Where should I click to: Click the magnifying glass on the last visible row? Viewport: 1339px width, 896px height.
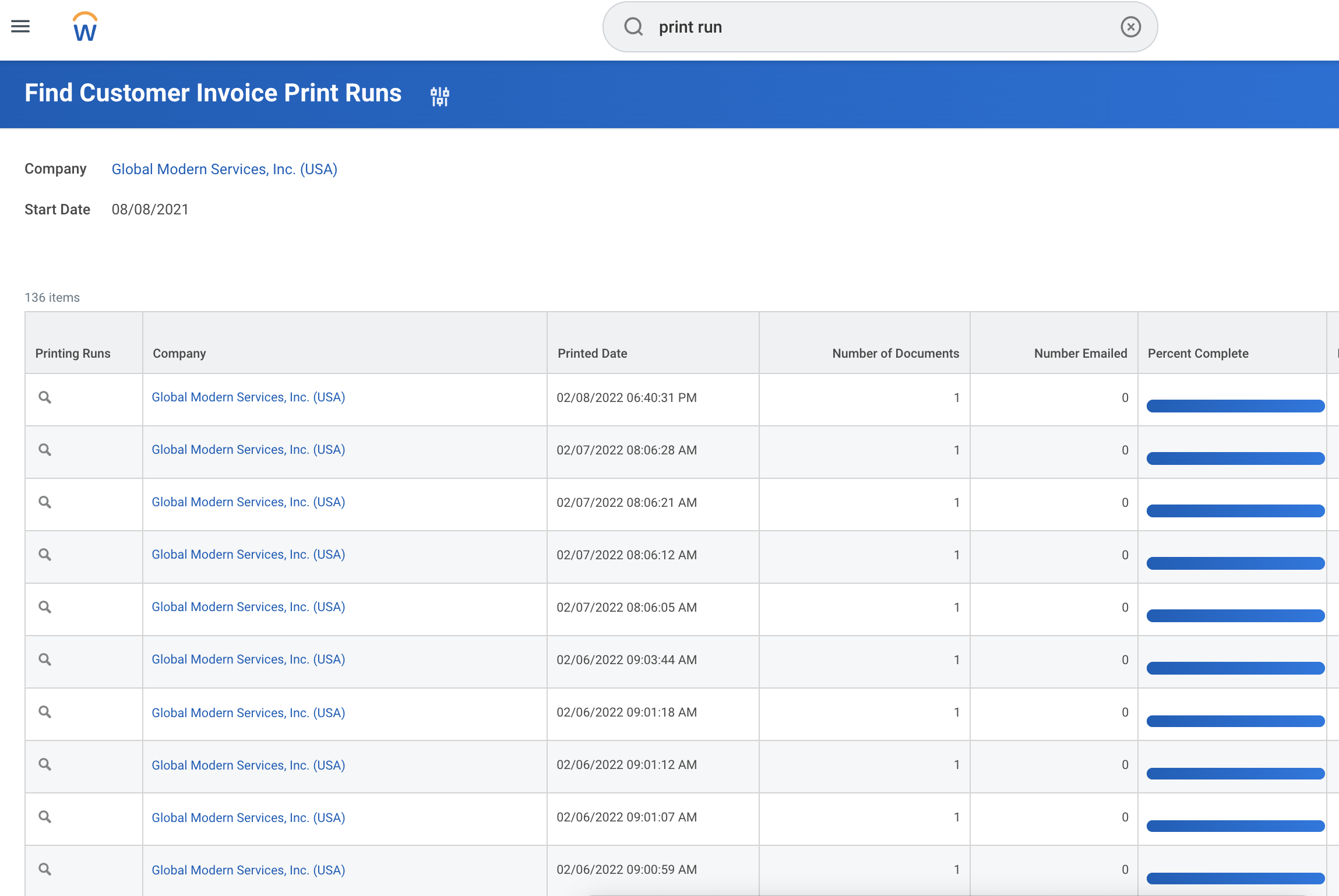tap(45, 869)
